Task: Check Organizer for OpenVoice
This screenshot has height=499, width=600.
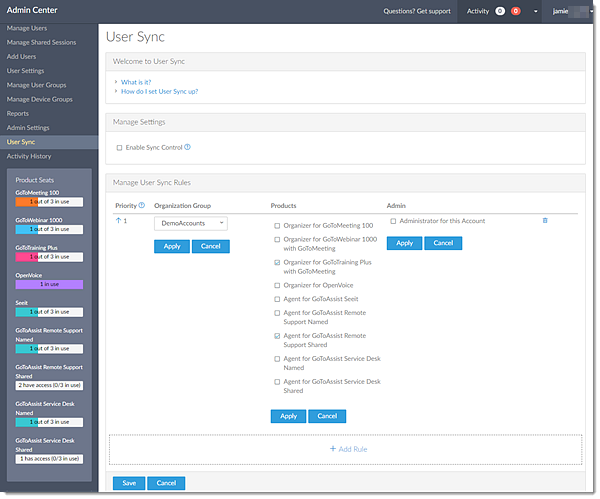Action: pyautogui.click(x=277, y=285)
